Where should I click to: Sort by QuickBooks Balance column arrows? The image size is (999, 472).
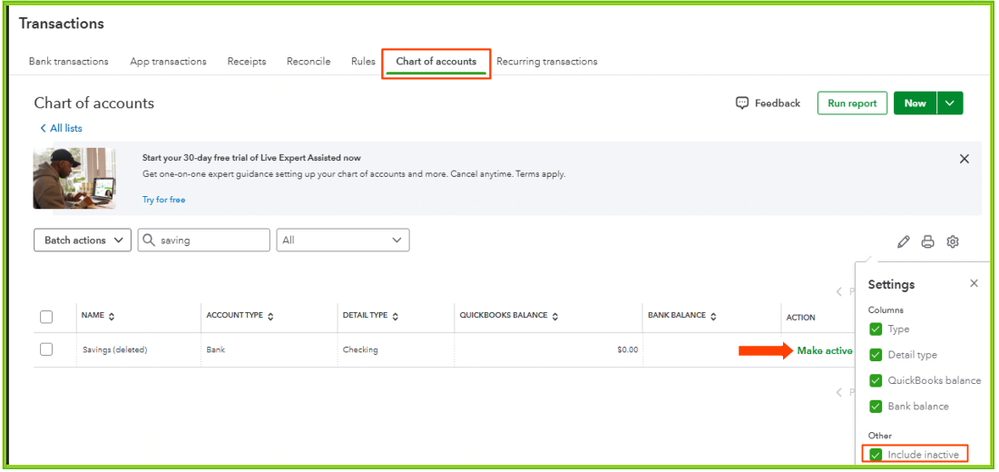pyautogui.click(x=555, y=317)
